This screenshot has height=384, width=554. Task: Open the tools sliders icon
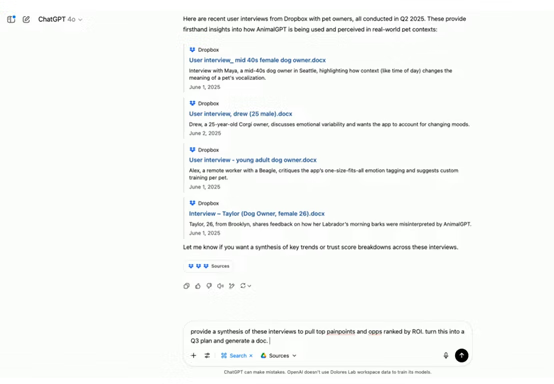[x=207, y=355]
